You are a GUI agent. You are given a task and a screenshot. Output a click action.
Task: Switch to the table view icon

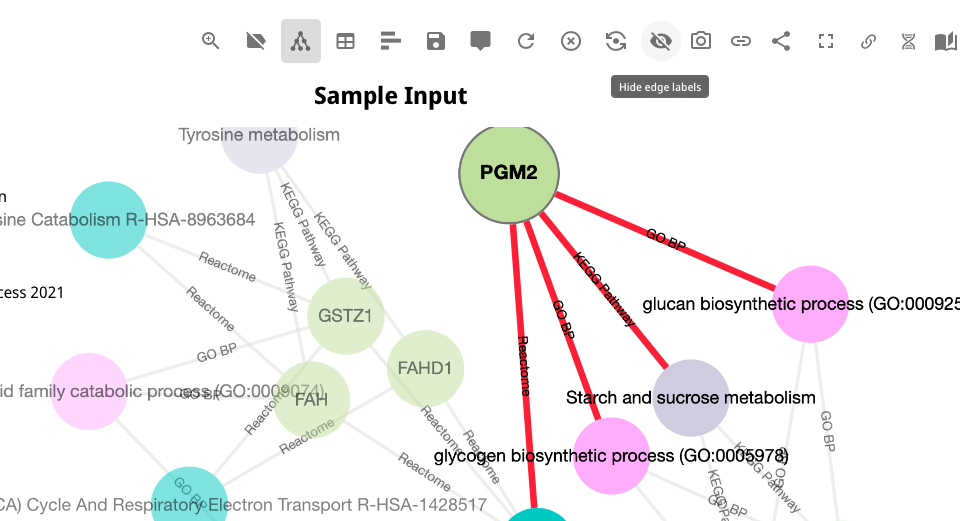pyautogui.click(x=345, y=41)
